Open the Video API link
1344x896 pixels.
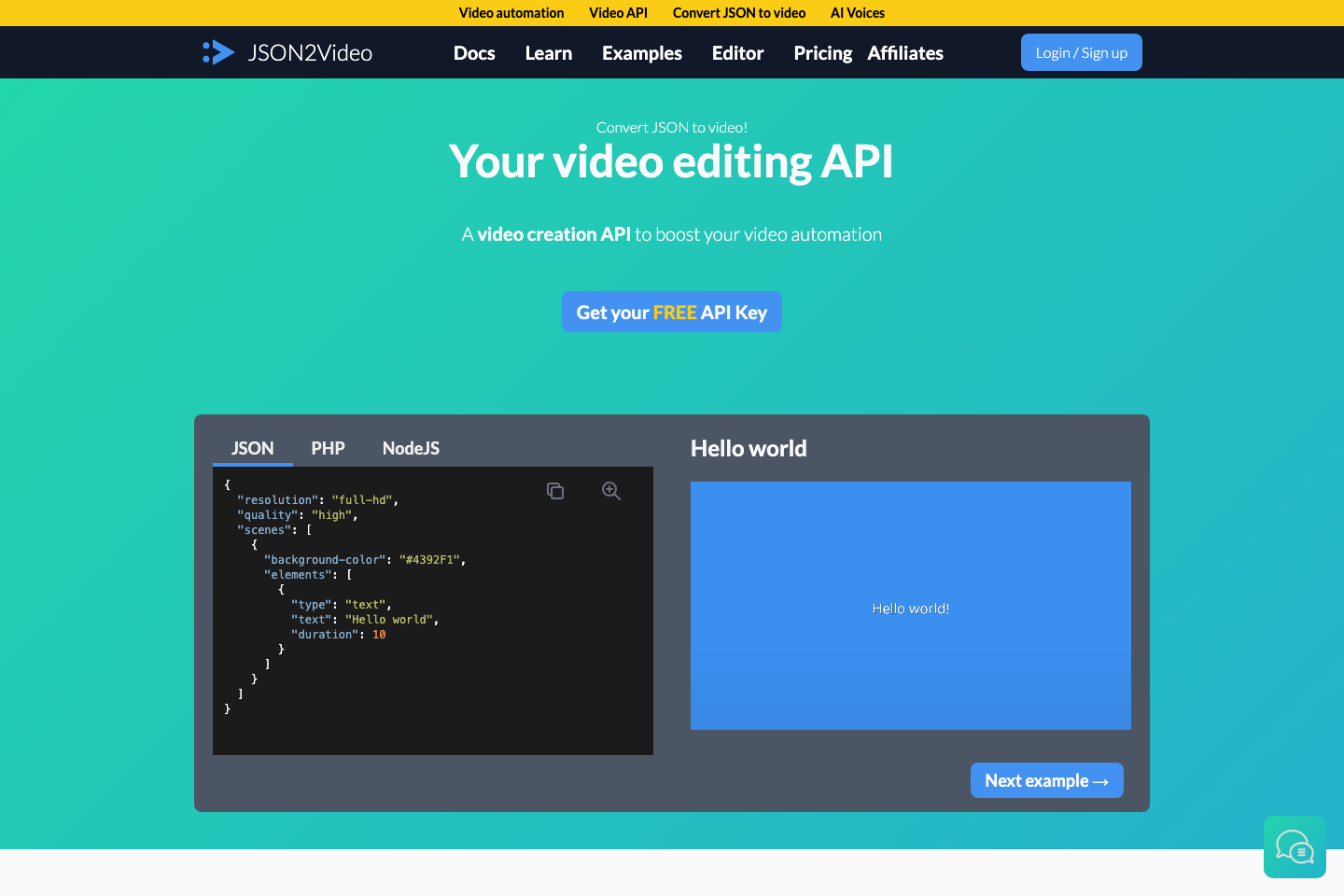pos(618,12)
